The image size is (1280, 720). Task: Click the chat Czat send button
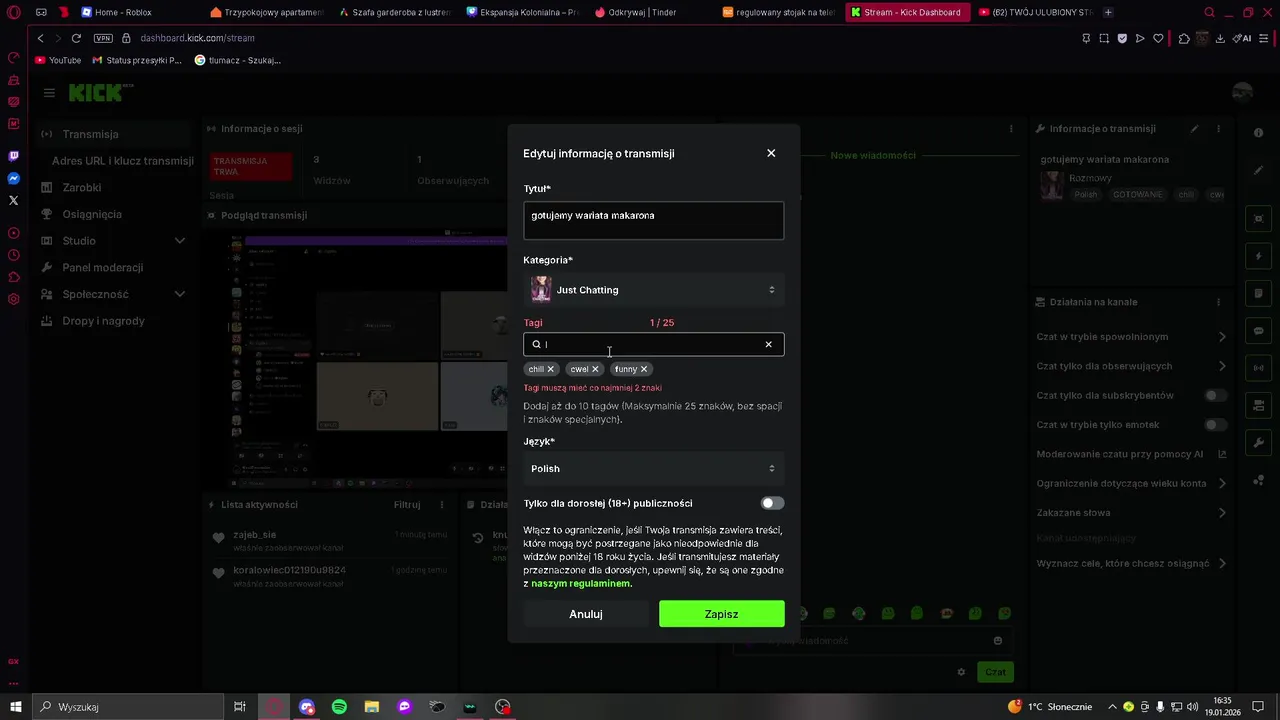click(x=995, y=672)
